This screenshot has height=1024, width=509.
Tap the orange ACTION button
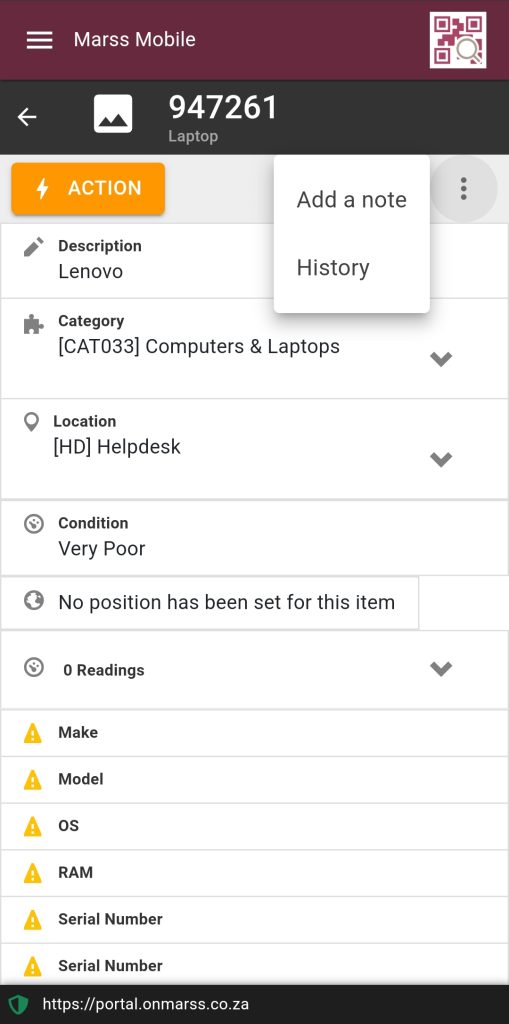[x=88, y=189]
